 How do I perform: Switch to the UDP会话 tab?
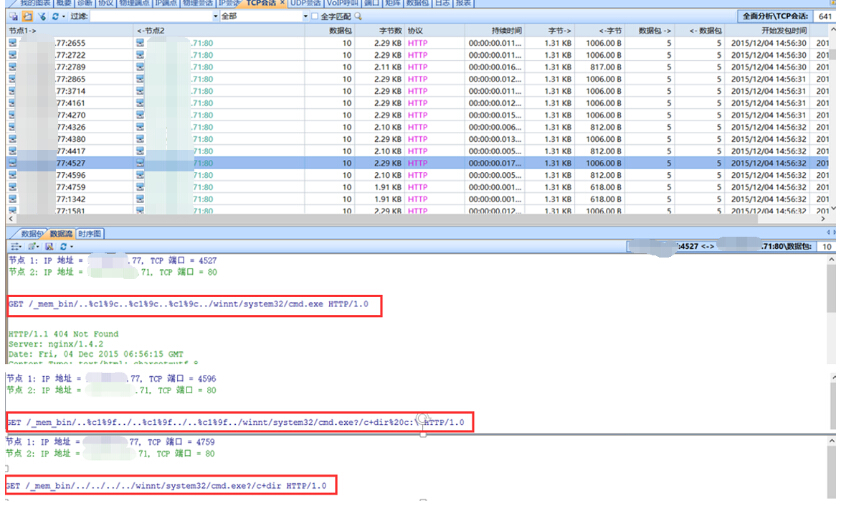click(305, 4)
